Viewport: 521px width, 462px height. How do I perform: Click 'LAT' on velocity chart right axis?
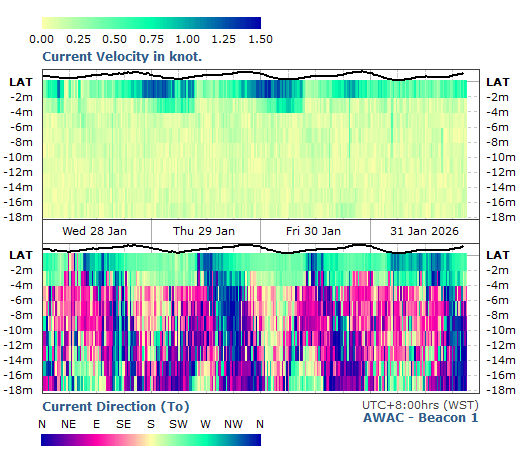[x=498, y=82]
